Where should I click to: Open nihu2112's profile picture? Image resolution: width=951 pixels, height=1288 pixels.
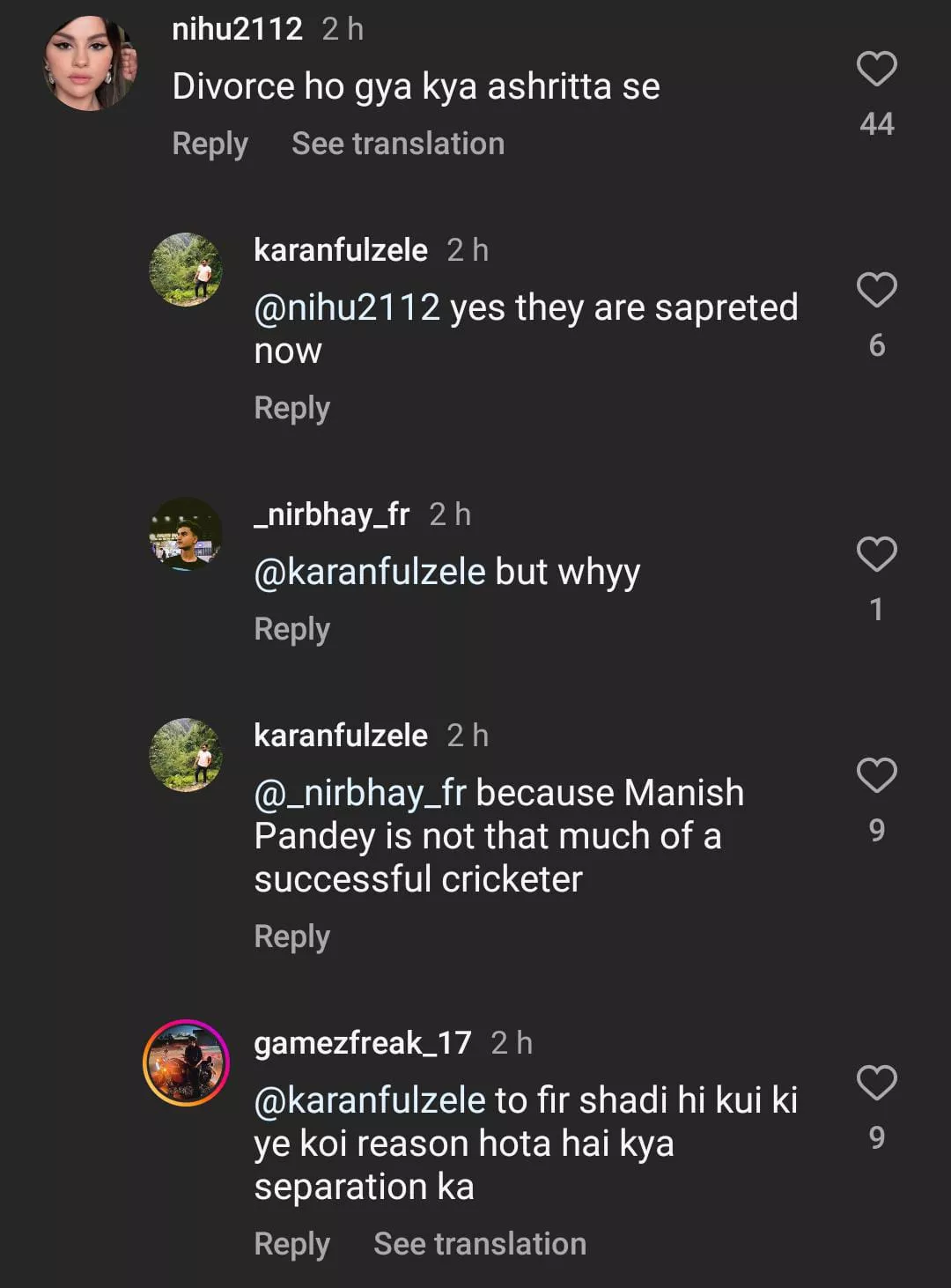point(90,63)
